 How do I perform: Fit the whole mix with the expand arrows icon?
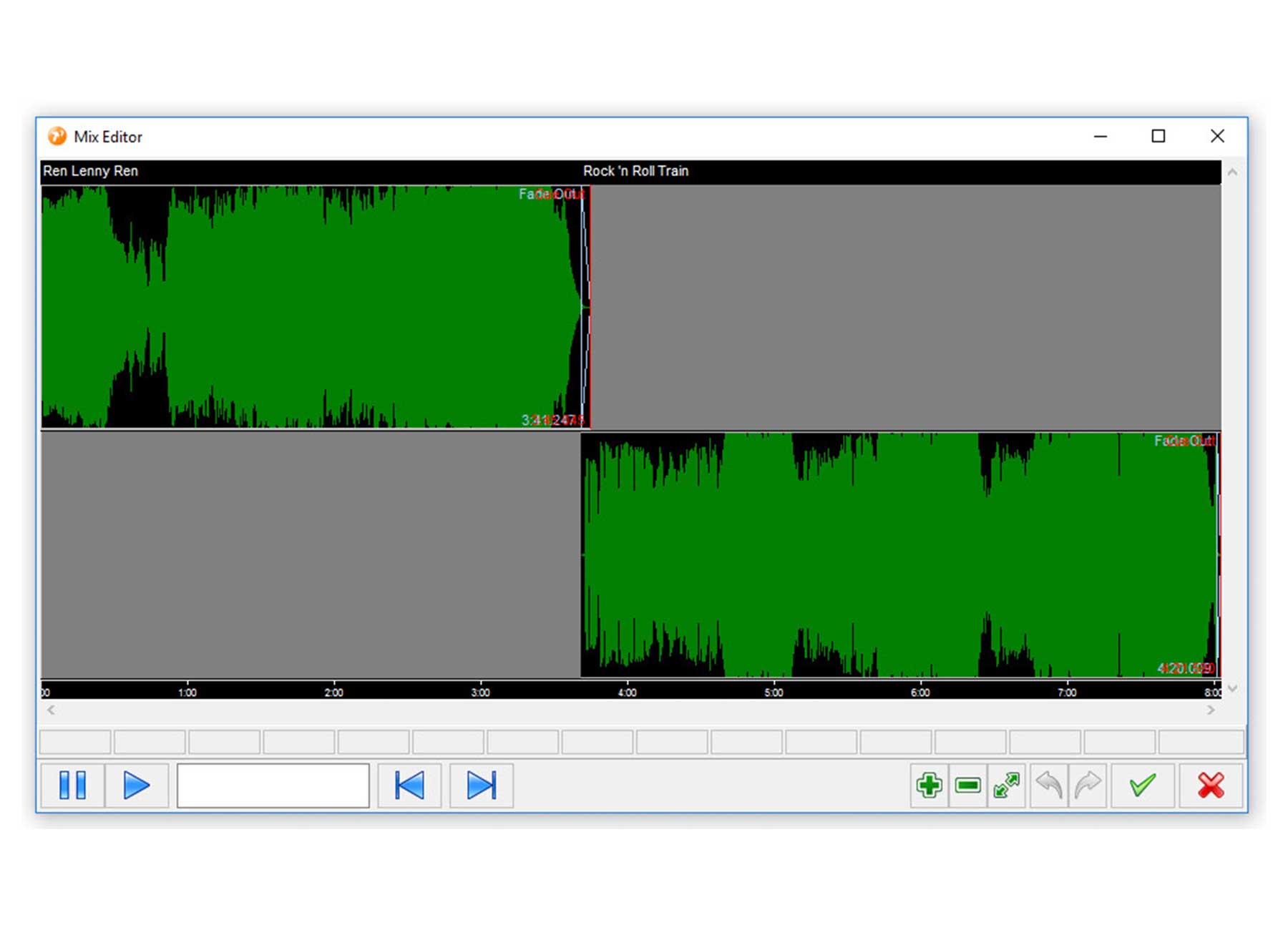tap(1007, 785)
